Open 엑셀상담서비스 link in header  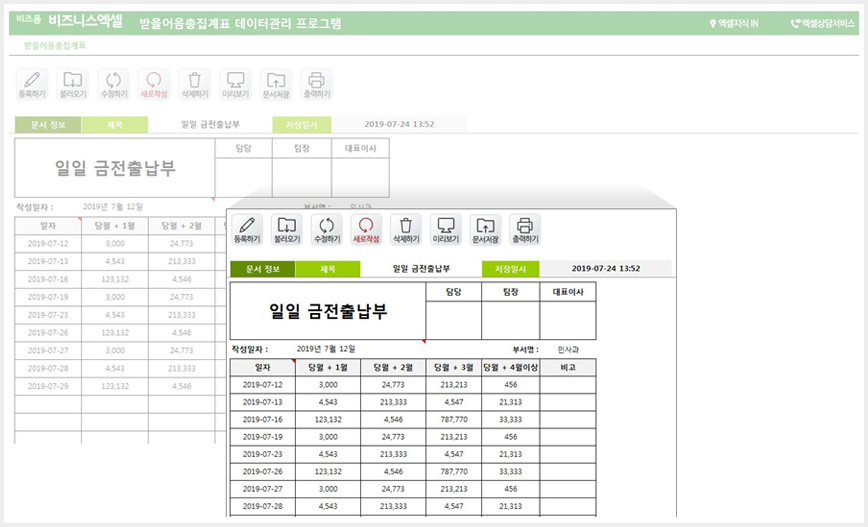coord(823,23)
